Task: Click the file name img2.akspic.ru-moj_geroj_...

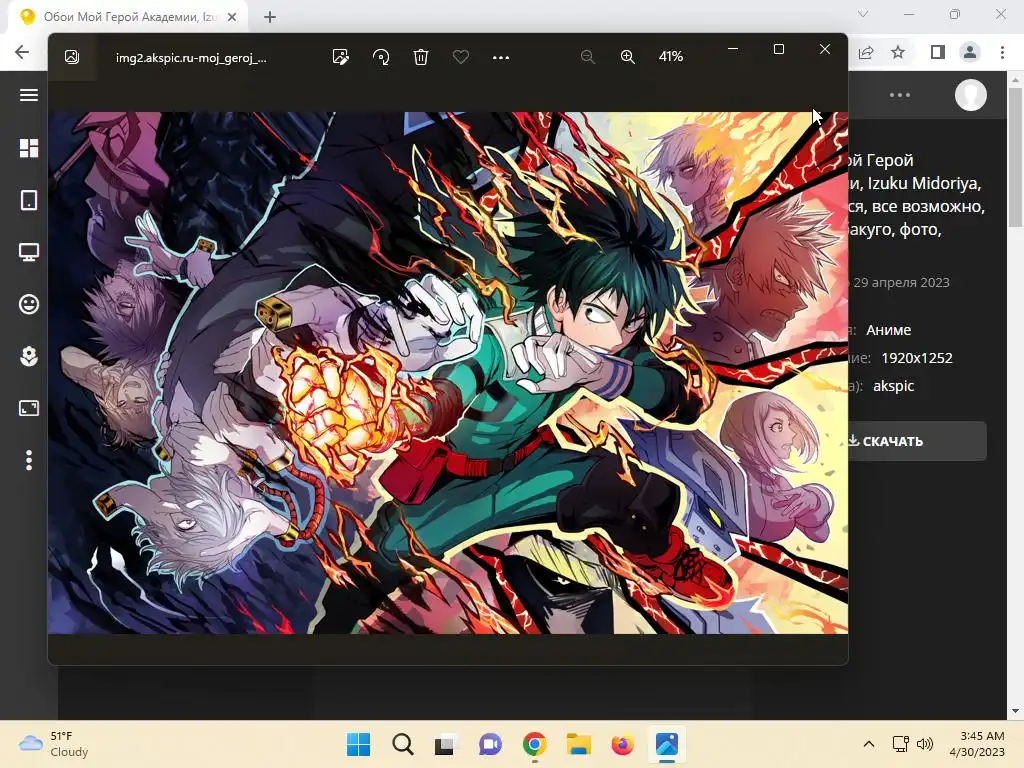Action: pyautogui.click(x=191, y=58)
